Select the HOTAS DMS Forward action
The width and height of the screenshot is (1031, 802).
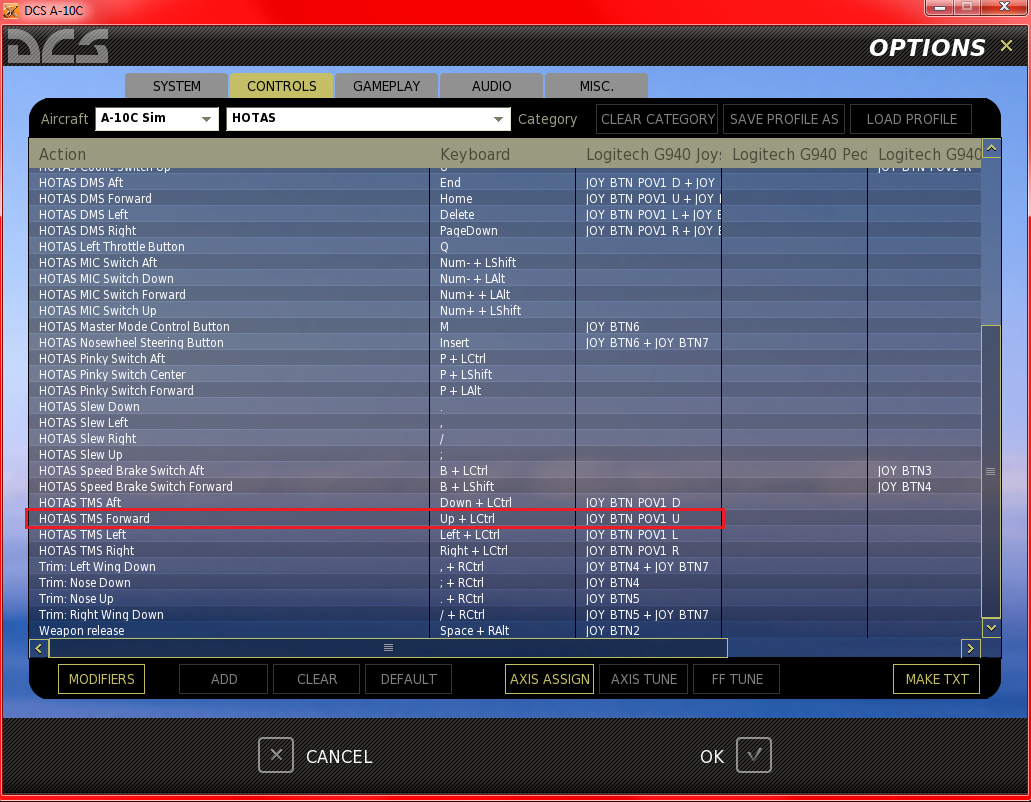(x=95, y=199)
